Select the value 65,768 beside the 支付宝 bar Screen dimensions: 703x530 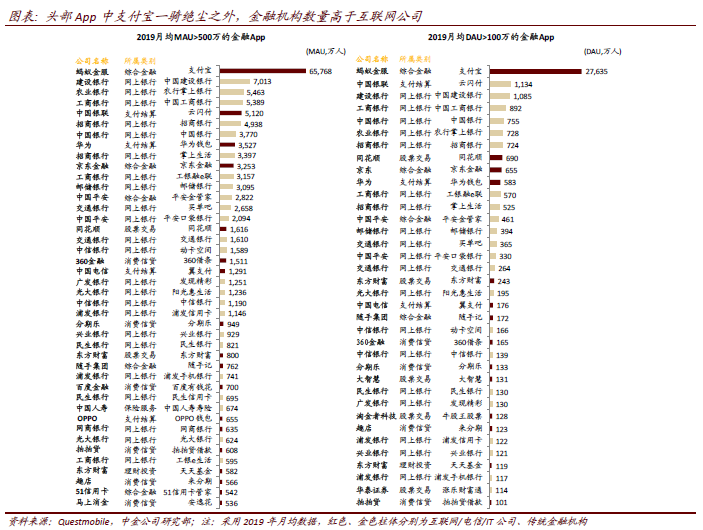click(x=321, y=71)
